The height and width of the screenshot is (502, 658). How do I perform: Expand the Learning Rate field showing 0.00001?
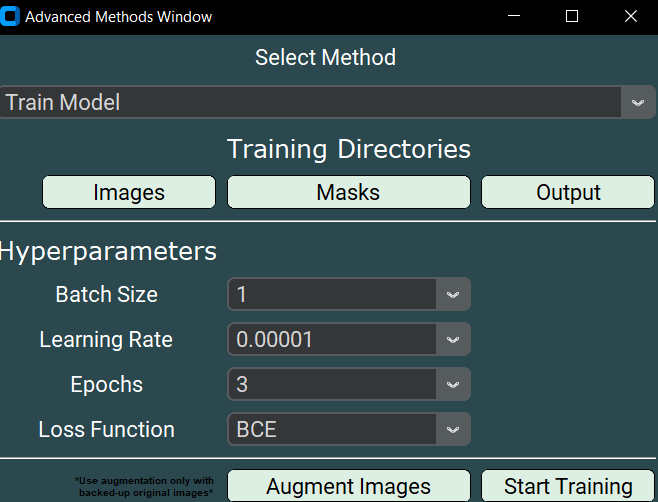tap(332, 340)
